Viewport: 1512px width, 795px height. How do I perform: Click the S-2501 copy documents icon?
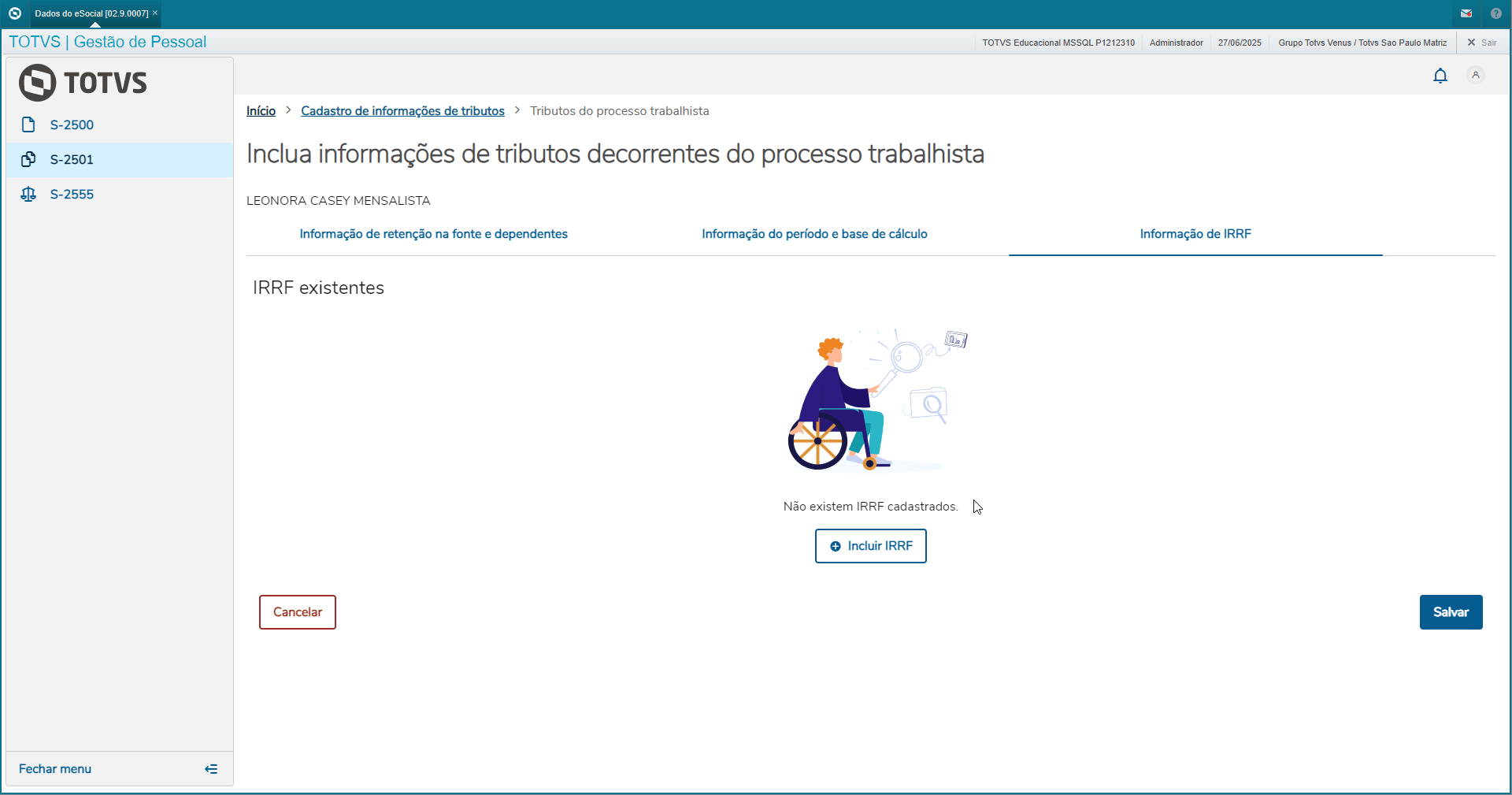coord(28,159)
